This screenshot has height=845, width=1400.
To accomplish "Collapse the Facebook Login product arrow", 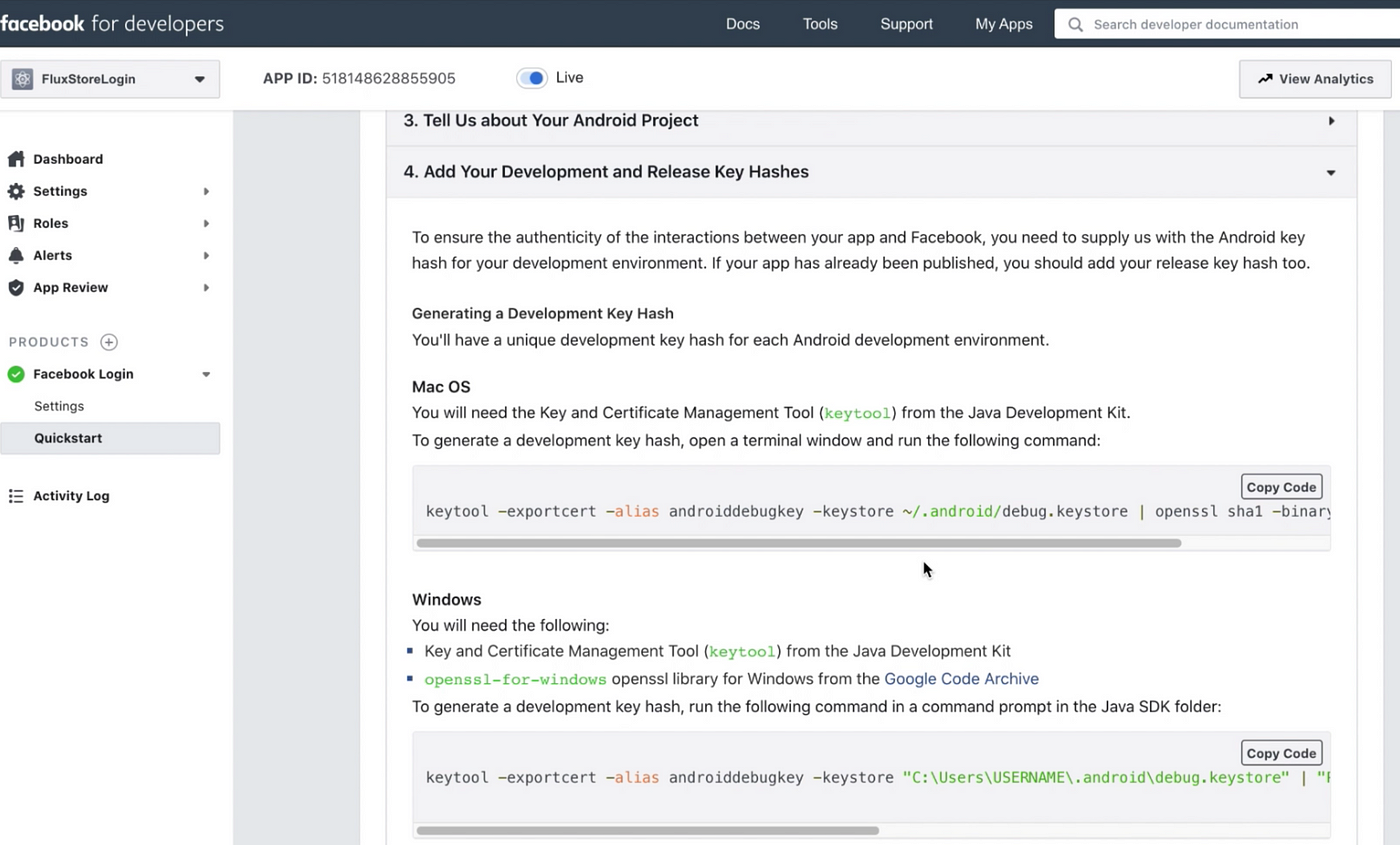I will pos(206,374).
